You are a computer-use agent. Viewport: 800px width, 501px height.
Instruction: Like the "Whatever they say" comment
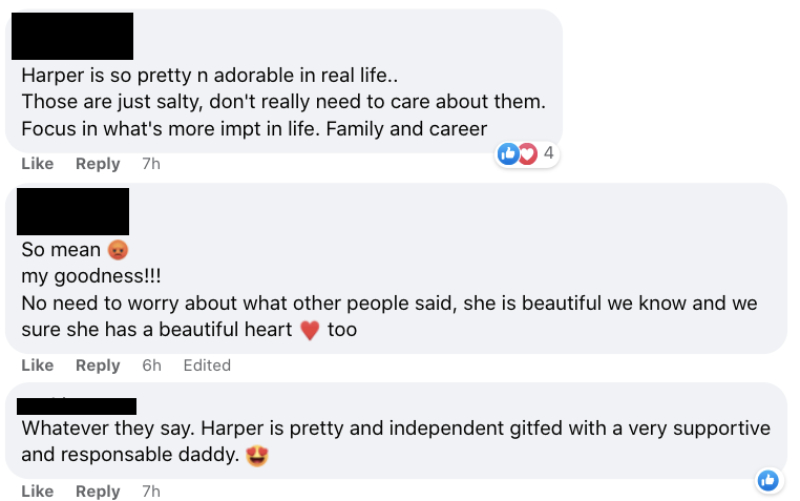pyautogui.click(x=37, y=491)
